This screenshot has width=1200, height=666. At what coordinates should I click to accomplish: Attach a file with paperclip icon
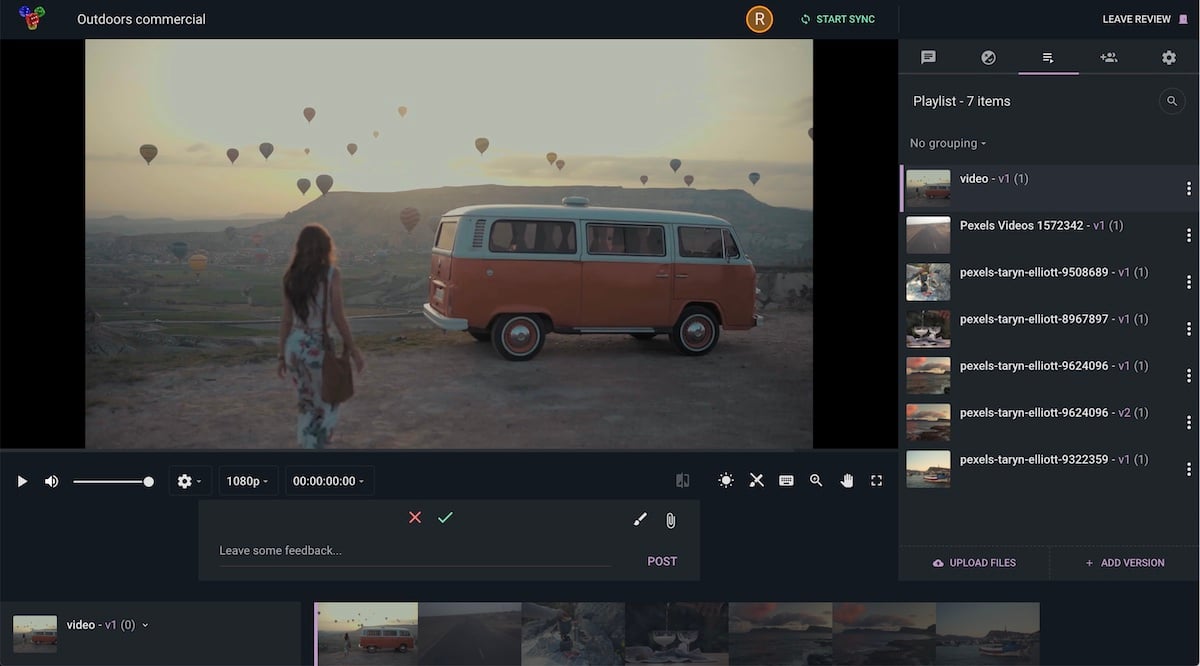(x=671, y=519)
